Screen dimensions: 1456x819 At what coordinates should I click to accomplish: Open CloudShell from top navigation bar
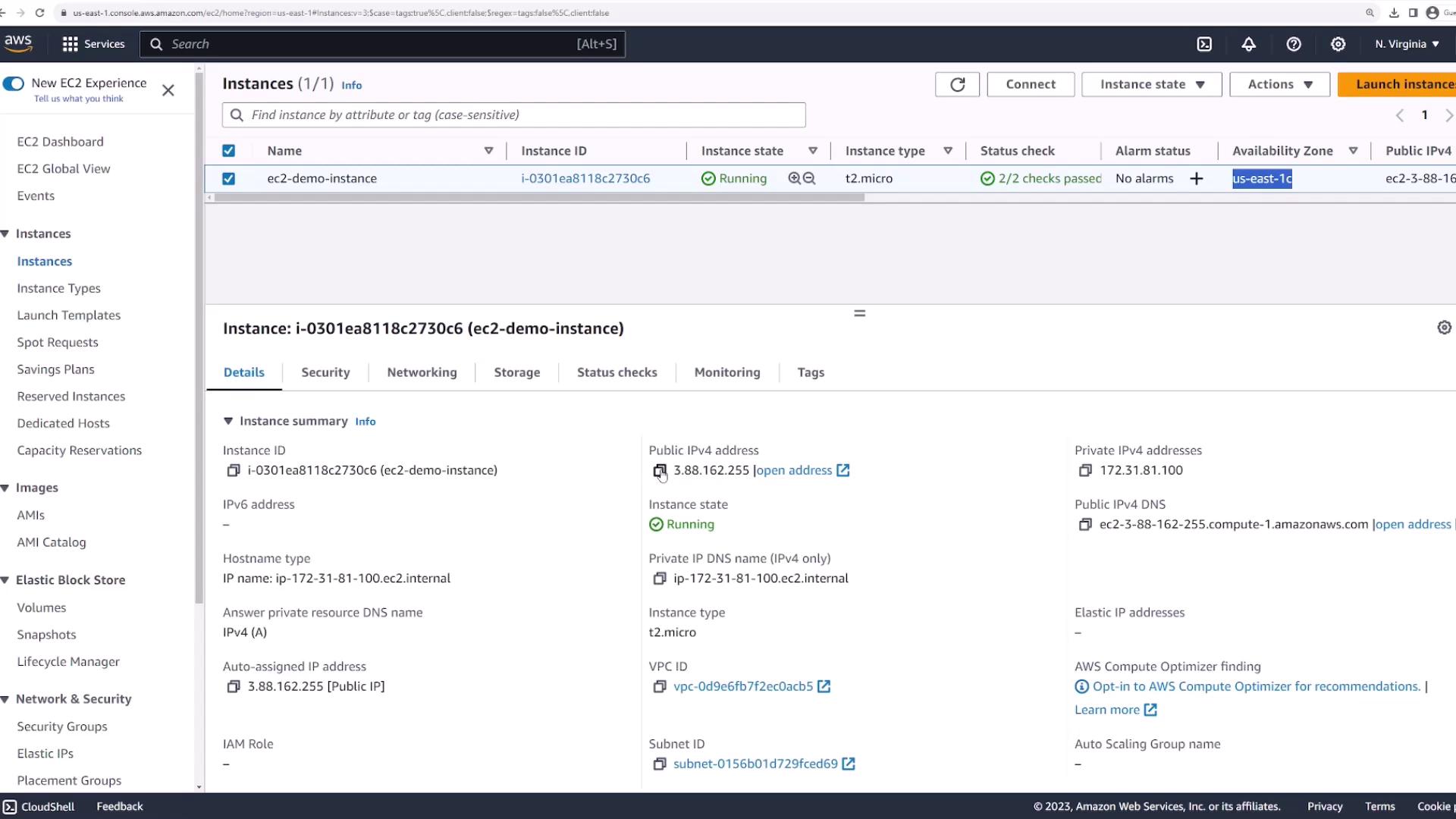pyautogui.click(x=1204, y=44)
